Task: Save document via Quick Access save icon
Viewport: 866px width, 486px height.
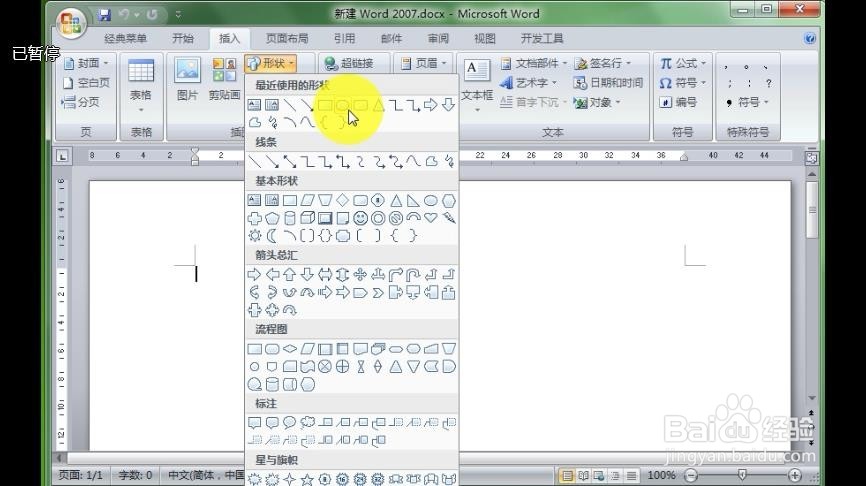Action: coord(104,15)
